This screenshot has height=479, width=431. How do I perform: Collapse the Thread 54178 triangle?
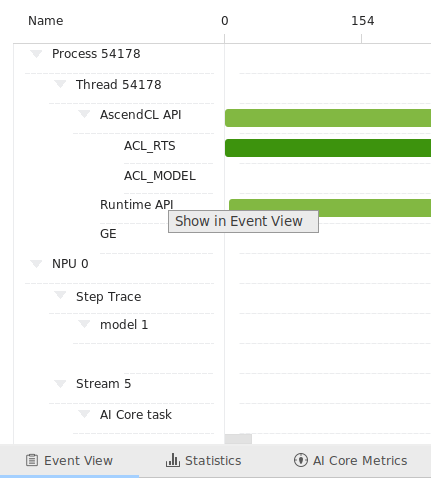coord(60,84)
